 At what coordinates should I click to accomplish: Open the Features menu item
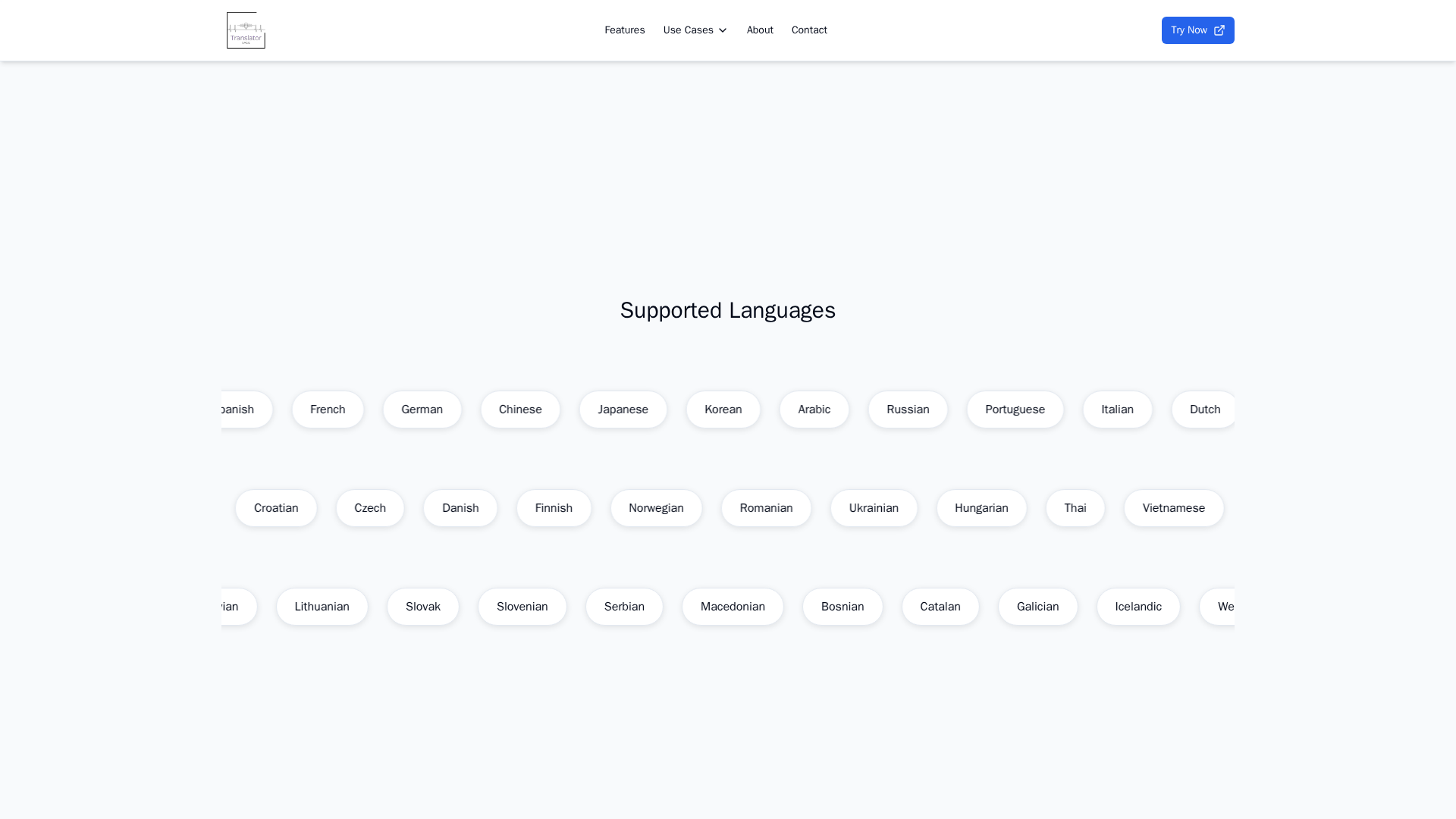click(624, 30)
